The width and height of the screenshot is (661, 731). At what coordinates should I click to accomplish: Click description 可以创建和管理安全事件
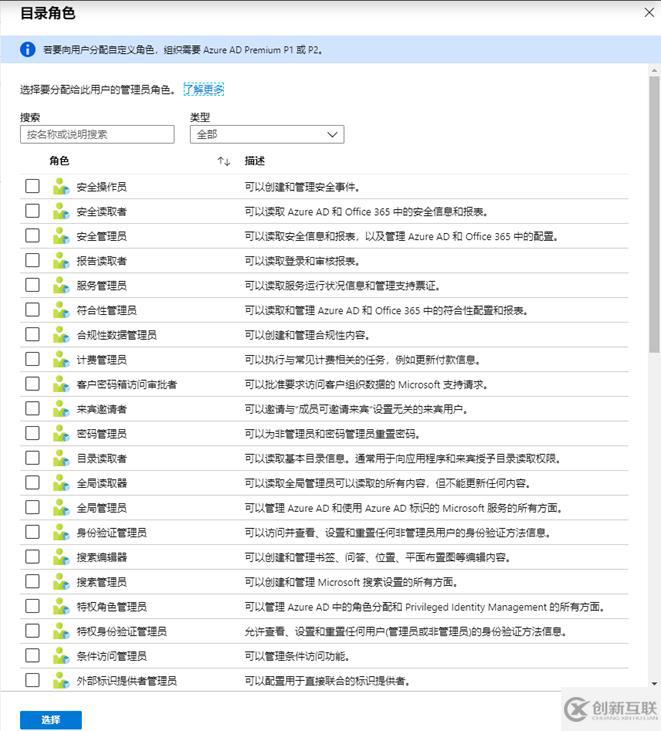click(x=302, y=187)
